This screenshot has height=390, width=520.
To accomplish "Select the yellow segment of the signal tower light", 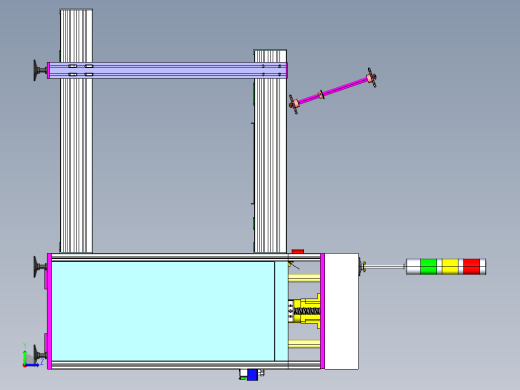I will (x=450, y=267).
